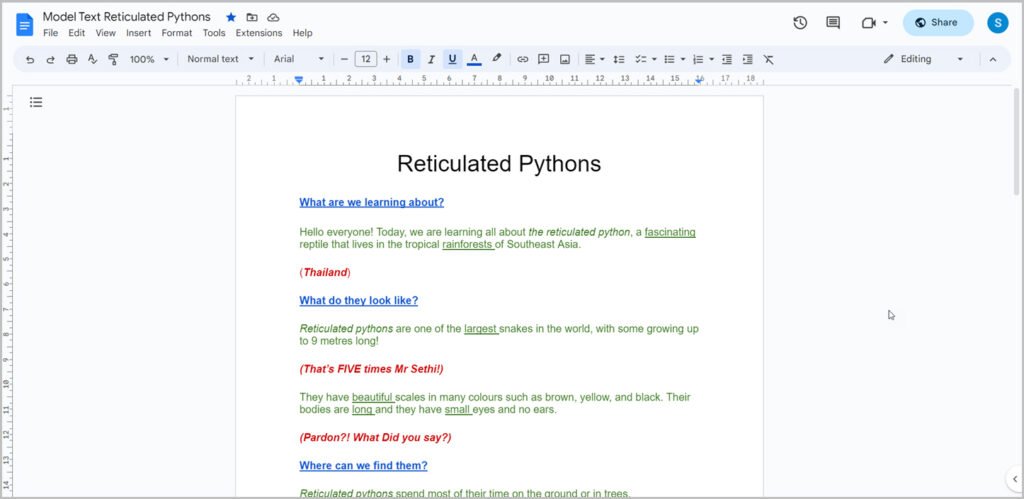Open the text alignment dropdown

[x=594, y=59]
